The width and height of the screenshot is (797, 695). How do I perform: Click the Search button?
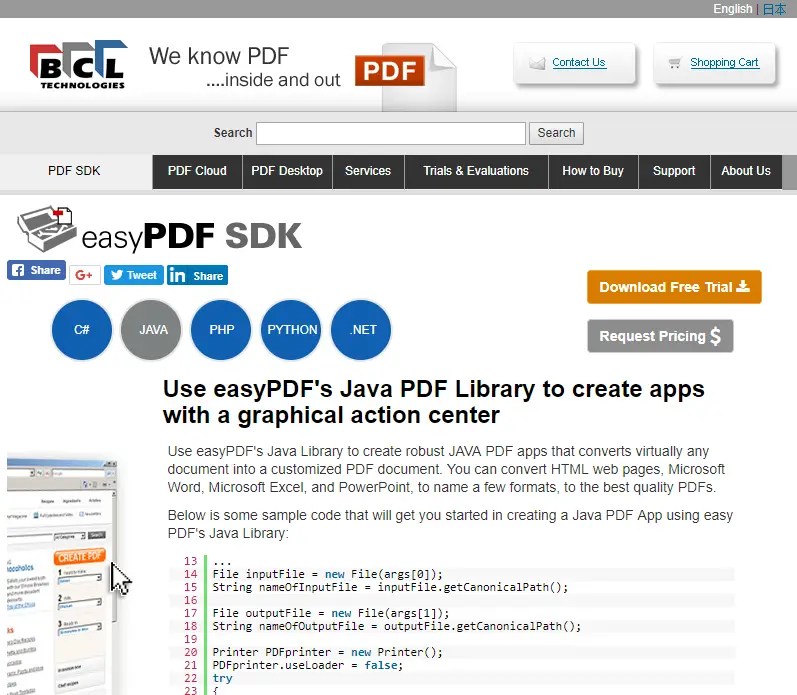click(x=556, y=133)
